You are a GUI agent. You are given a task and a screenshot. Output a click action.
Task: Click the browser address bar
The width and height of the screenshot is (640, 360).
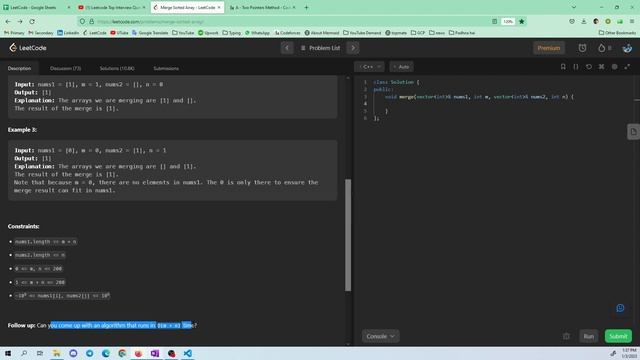tap(286, 21)
